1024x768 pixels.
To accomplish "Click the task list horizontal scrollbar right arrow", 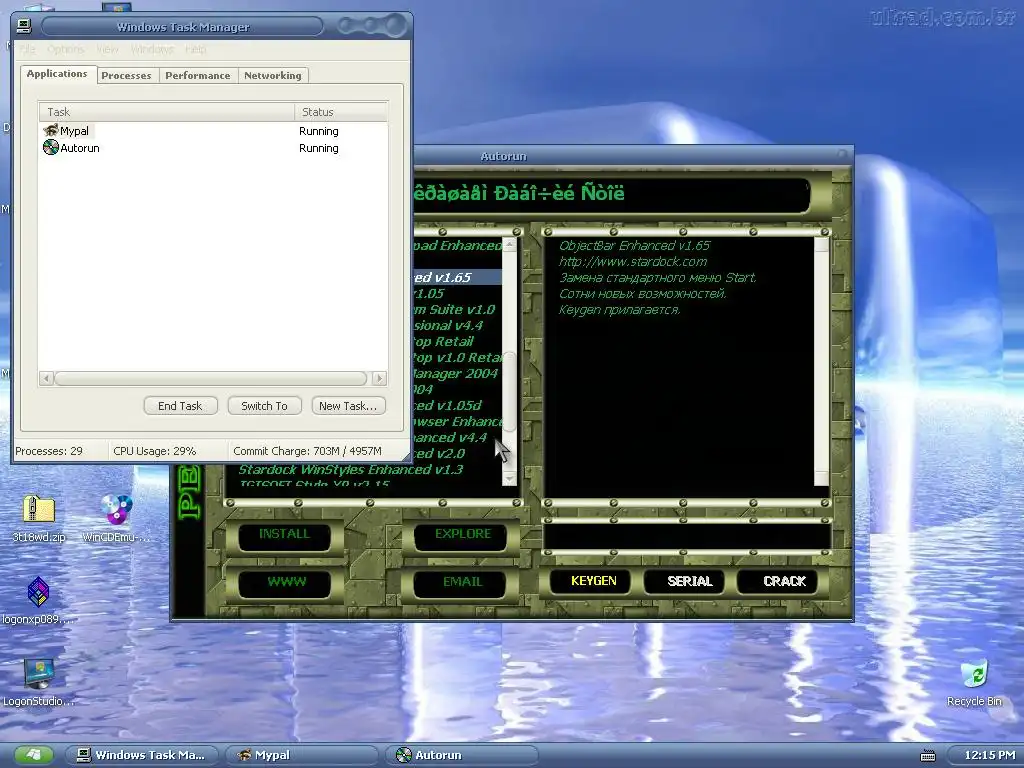I will click(379, 378).
